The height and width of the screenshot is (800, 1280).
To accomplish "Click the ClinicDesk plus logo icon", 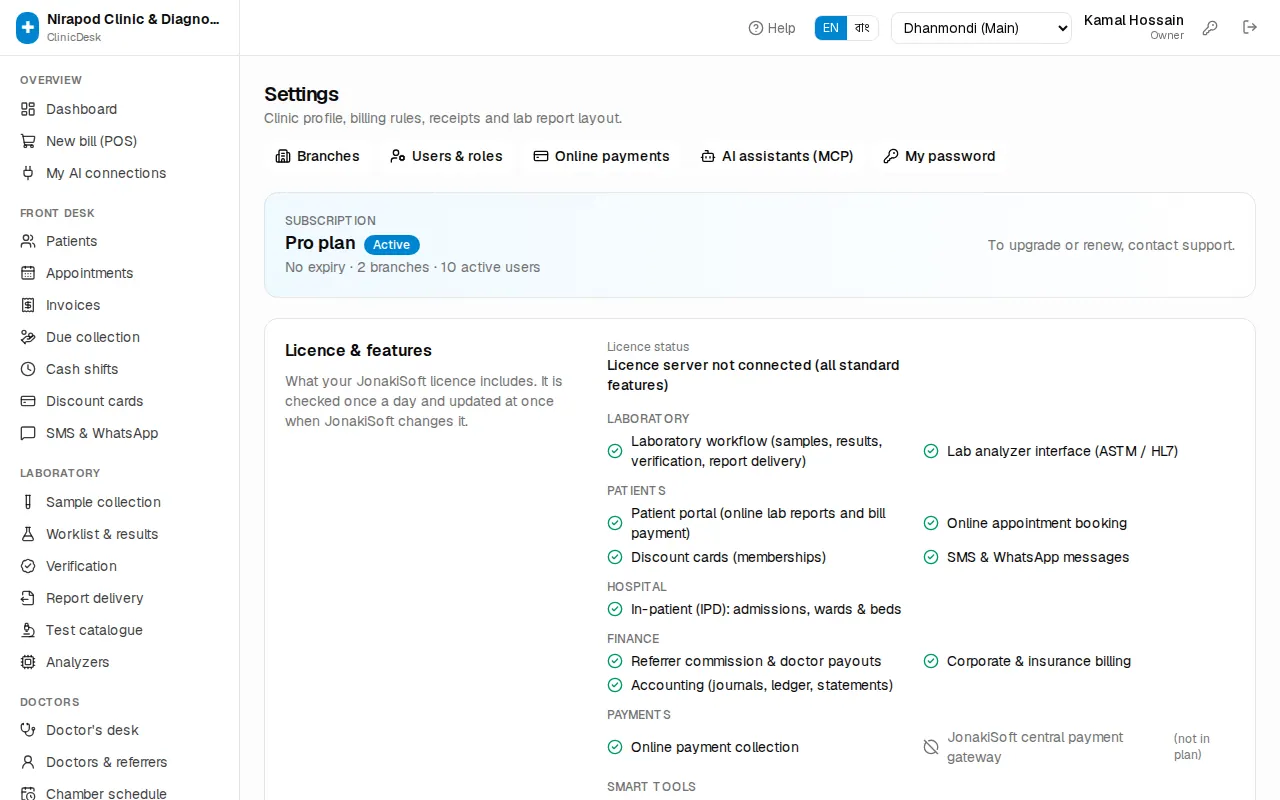I will point(28,28).
